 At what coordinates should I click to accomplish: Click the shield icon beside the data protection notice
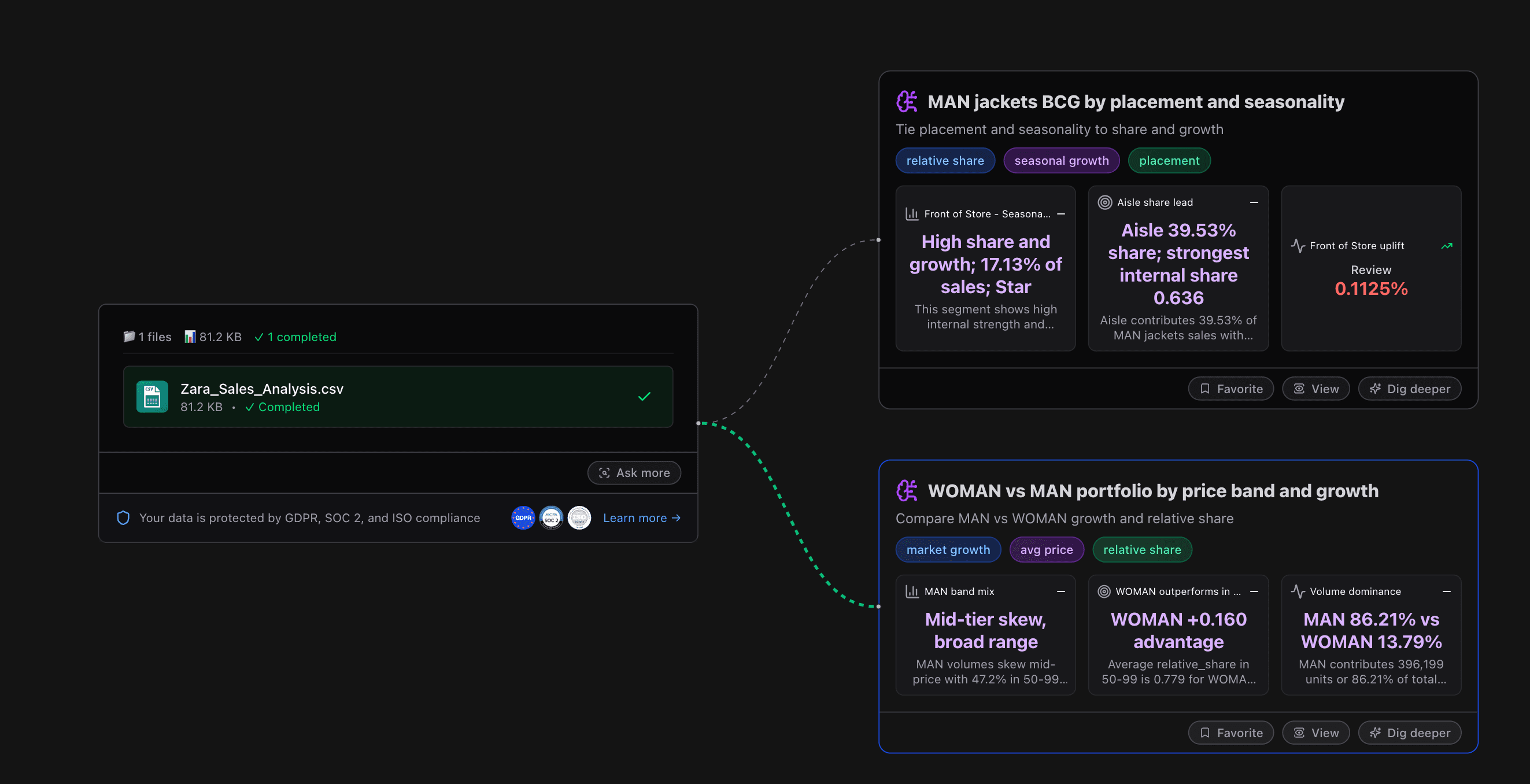[x=123, y=518]
